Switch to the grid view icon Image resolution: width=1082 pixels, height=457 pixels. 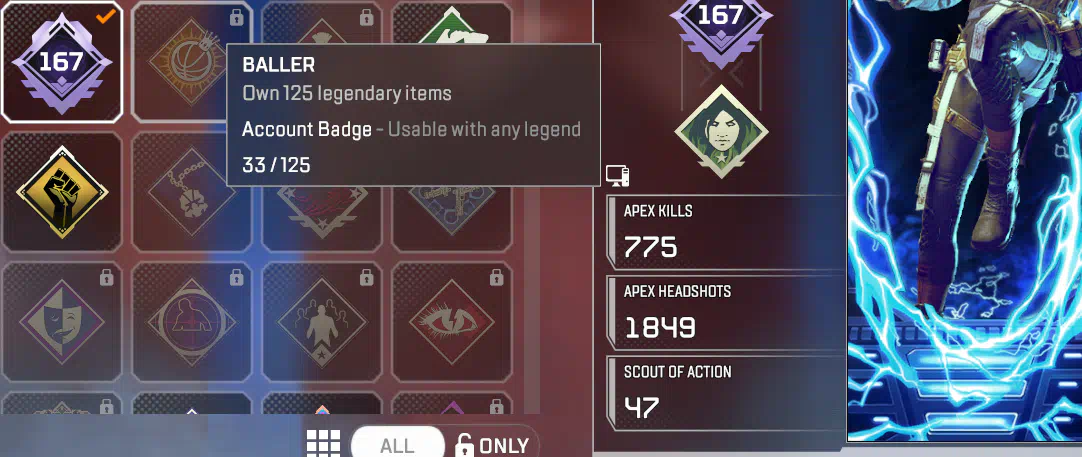point(324,444)
